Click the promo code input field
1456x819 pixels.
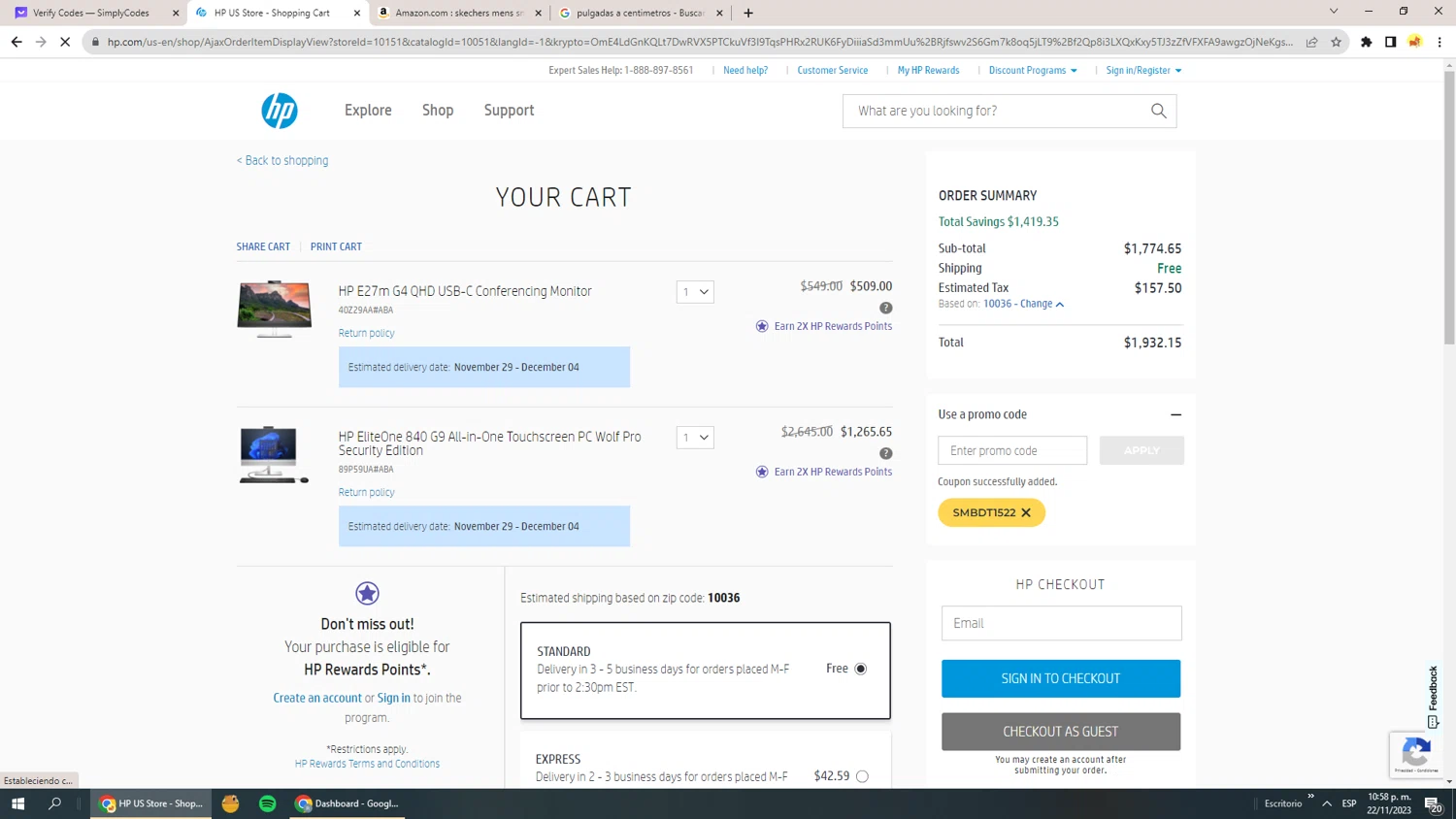point(1012,450)
